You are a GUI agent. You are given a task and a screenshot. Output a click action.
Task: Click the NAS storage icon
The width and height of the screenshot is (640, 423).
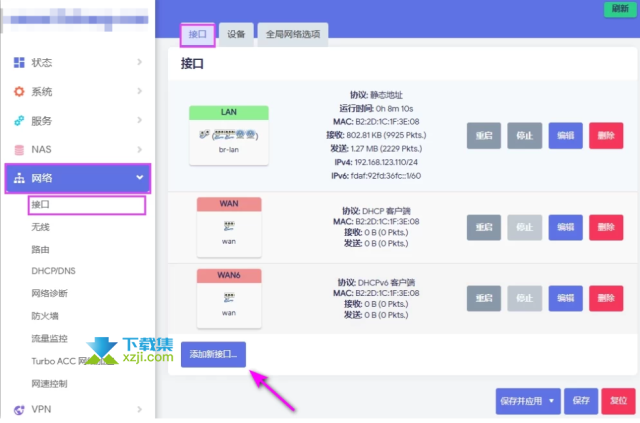19,150
